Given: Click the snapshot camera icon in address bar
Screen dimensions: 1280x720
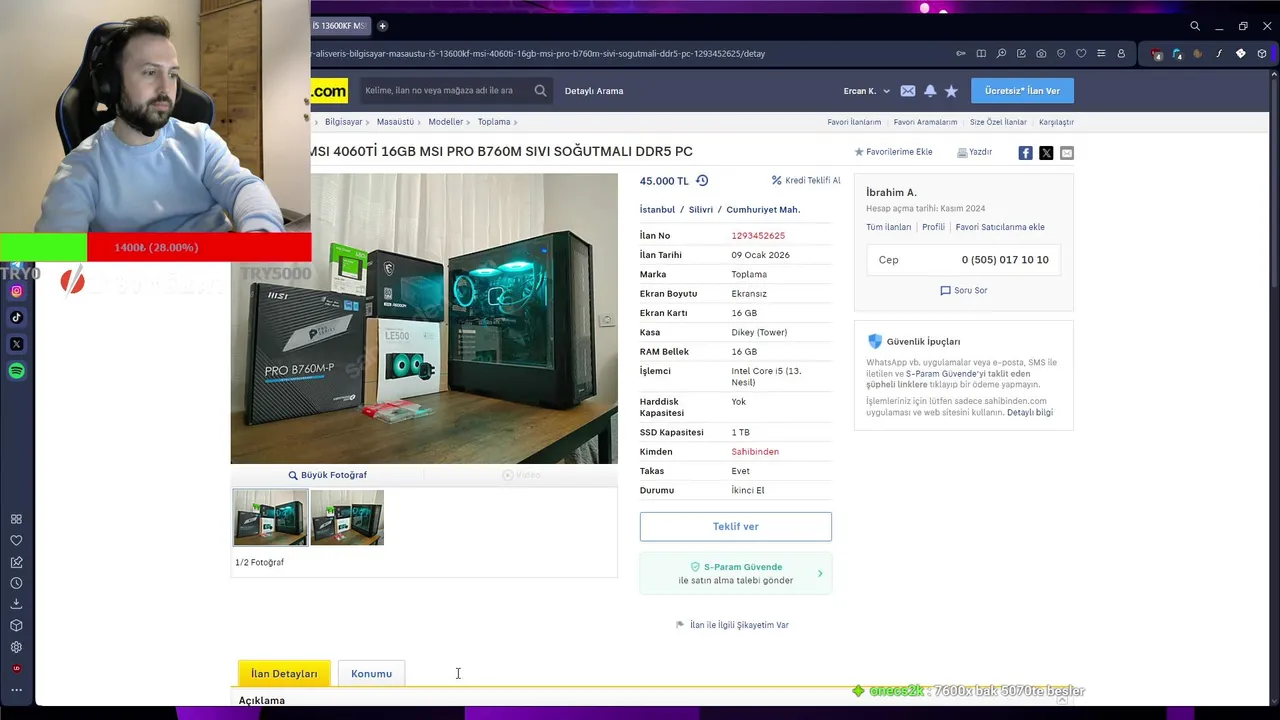Looking at the screenshot, I should (x=1041, y=53).
